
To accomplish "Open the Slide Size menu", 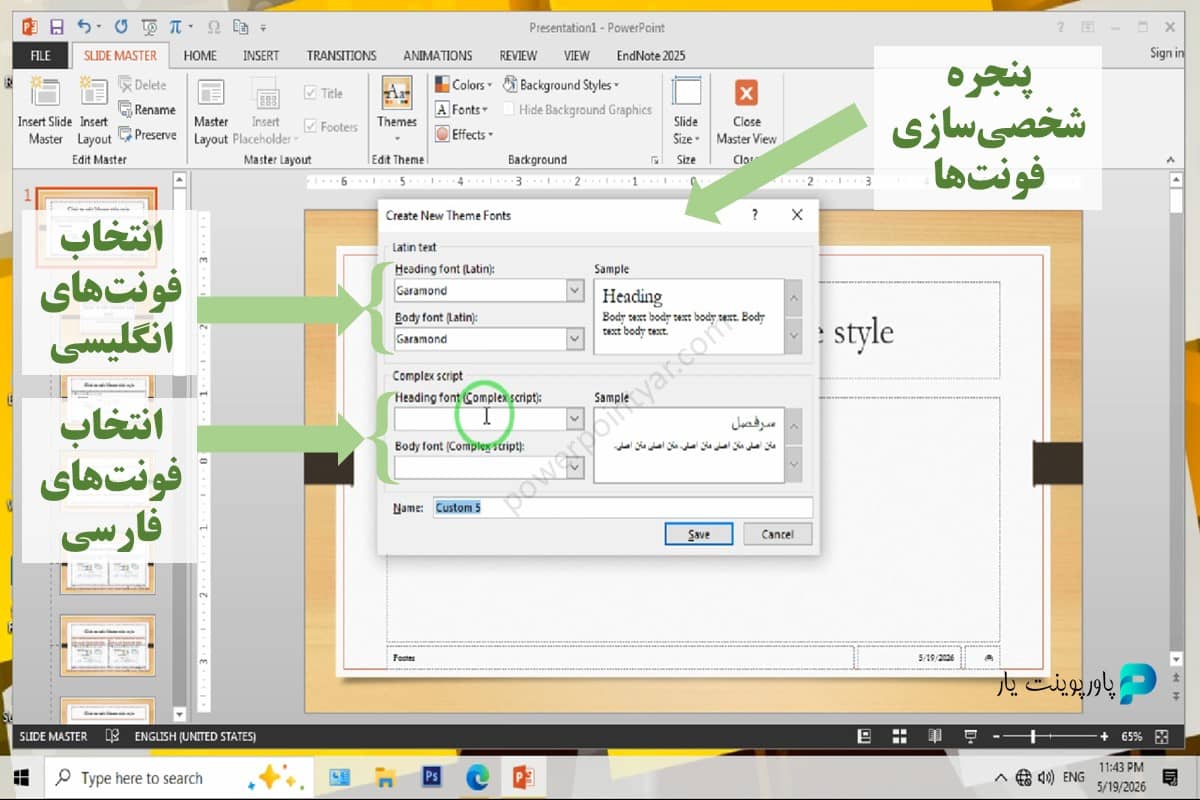I will (686, 112).
